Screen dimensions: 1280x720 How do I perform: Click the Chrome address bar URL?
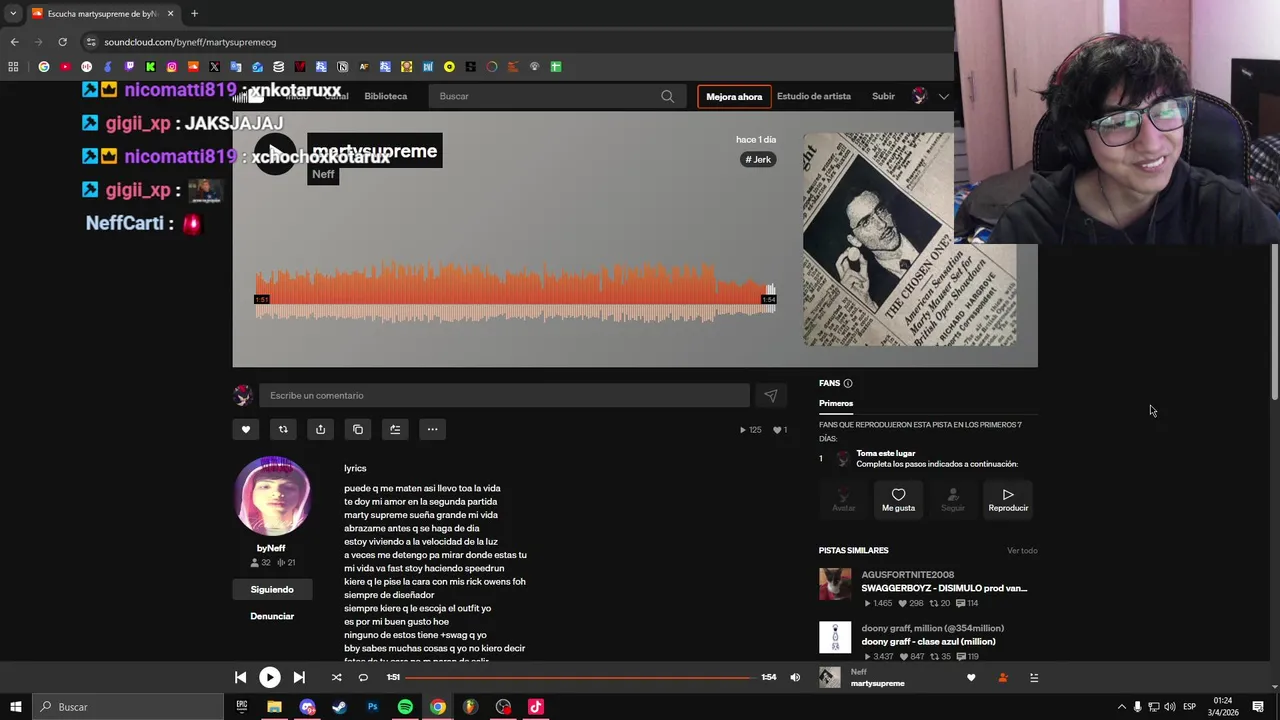[190, 42]
